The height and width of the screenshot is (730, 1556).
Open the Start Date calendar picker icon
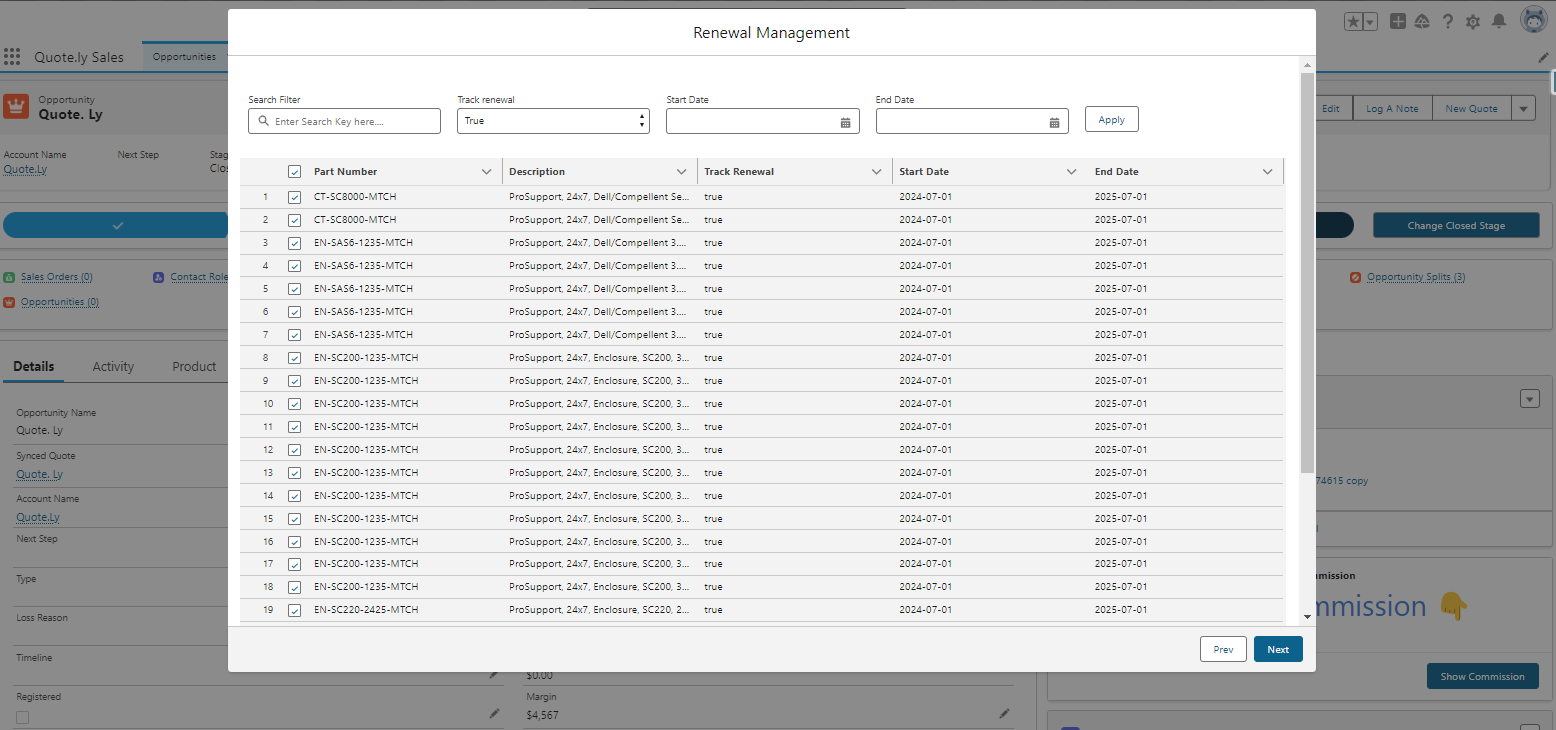point(845,122)
